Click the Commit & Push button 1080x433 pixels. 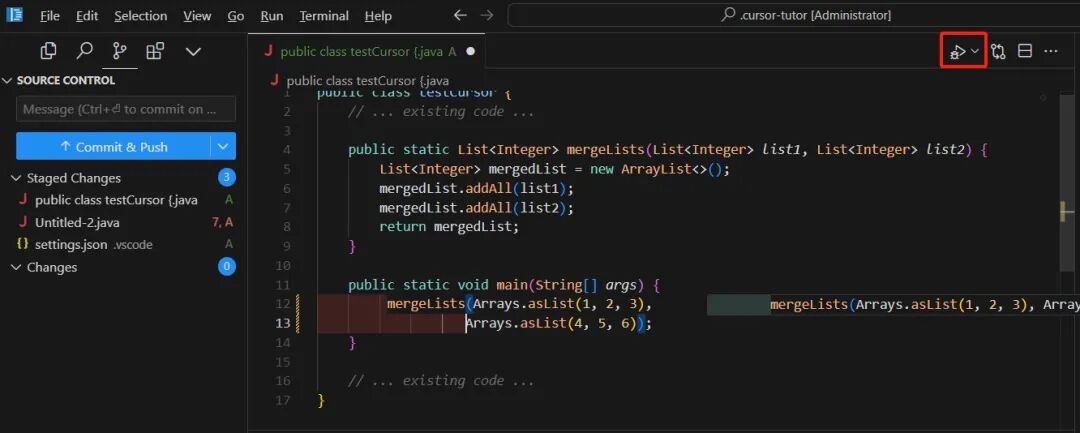click(113, 147)
